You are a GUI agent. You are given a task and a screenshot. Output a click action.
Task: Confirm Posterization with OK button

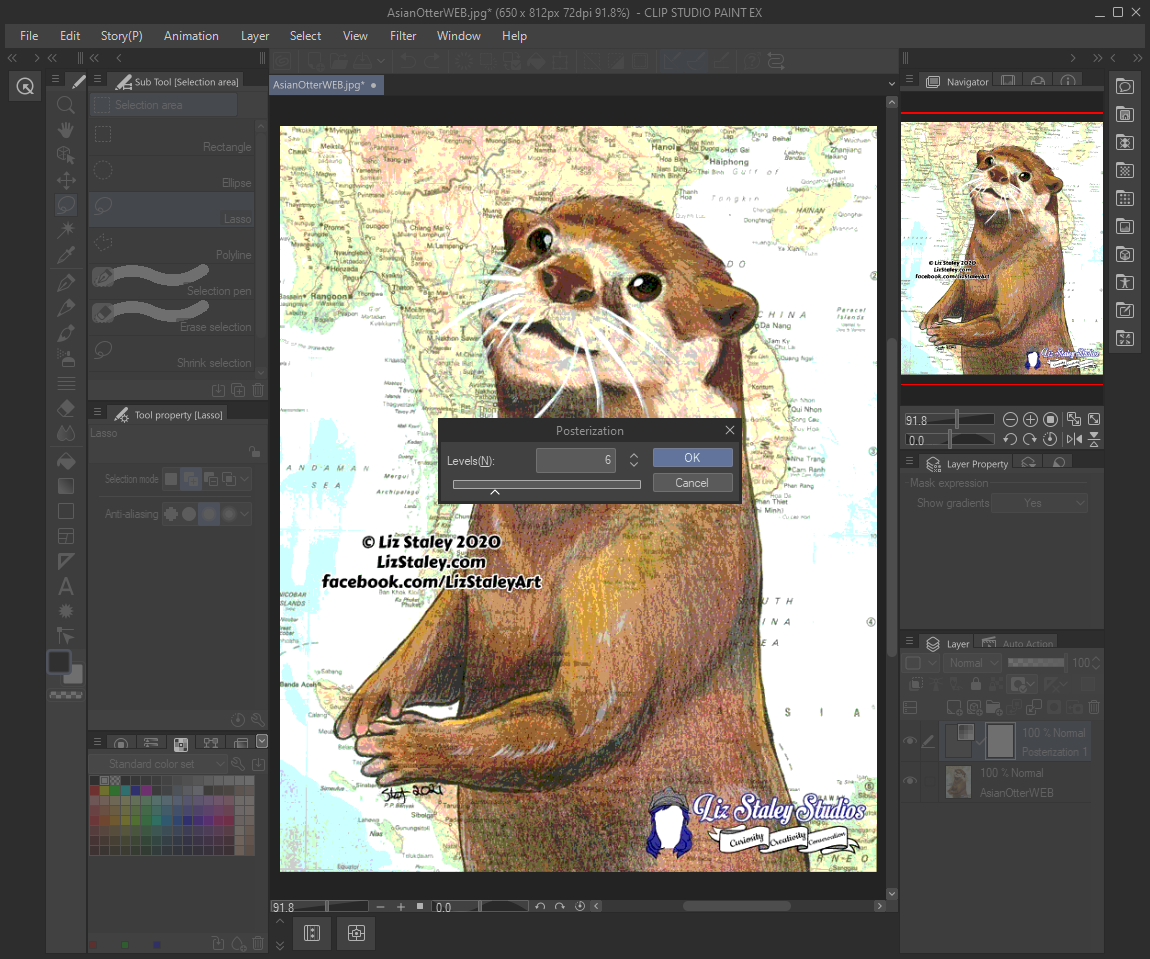(x=692, y=458)
